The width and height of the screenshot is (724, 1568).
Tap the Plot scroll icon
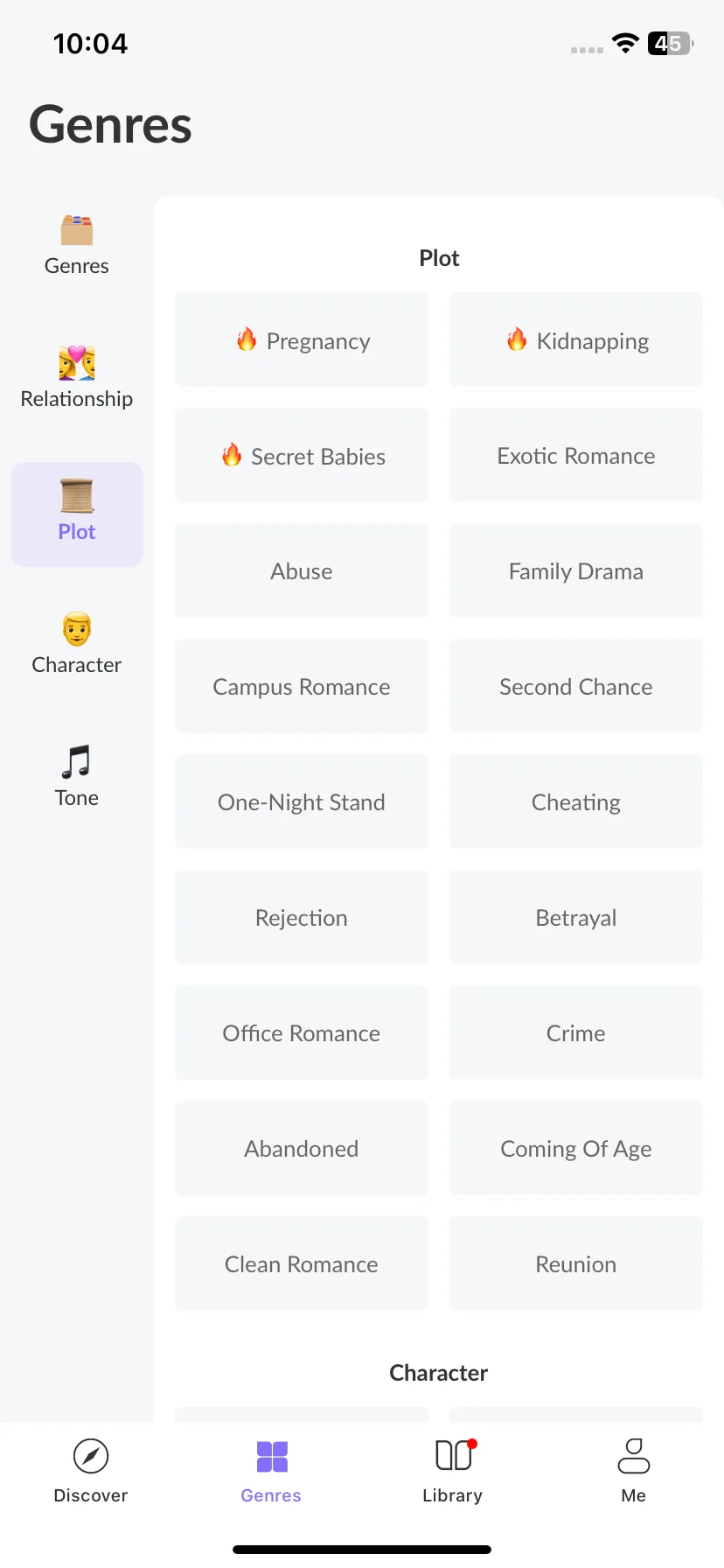[77, 496]
